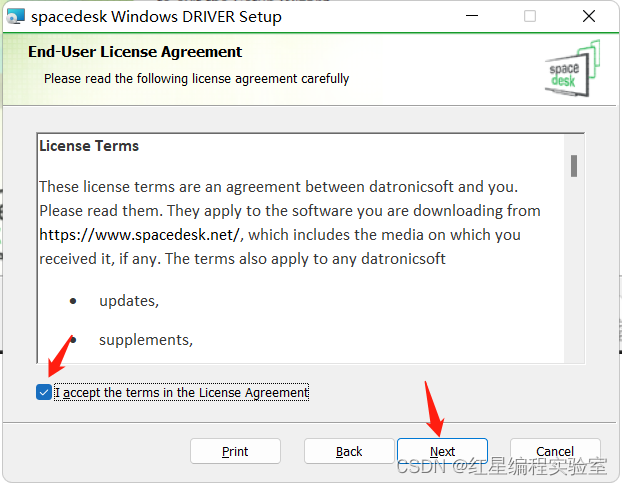Go Back to the previous setup step
Viewport: 622px width, 485px height.
click(349, 451)
